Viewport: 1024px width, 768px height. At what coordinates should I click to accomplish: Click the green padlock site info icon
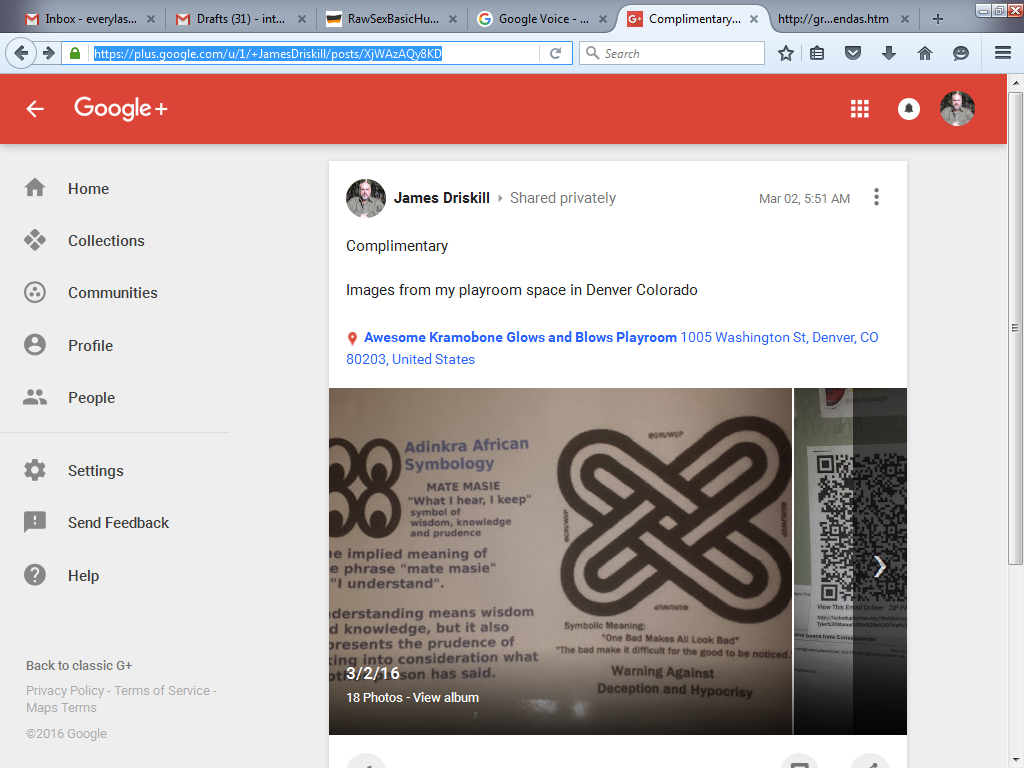click(75, 54)
